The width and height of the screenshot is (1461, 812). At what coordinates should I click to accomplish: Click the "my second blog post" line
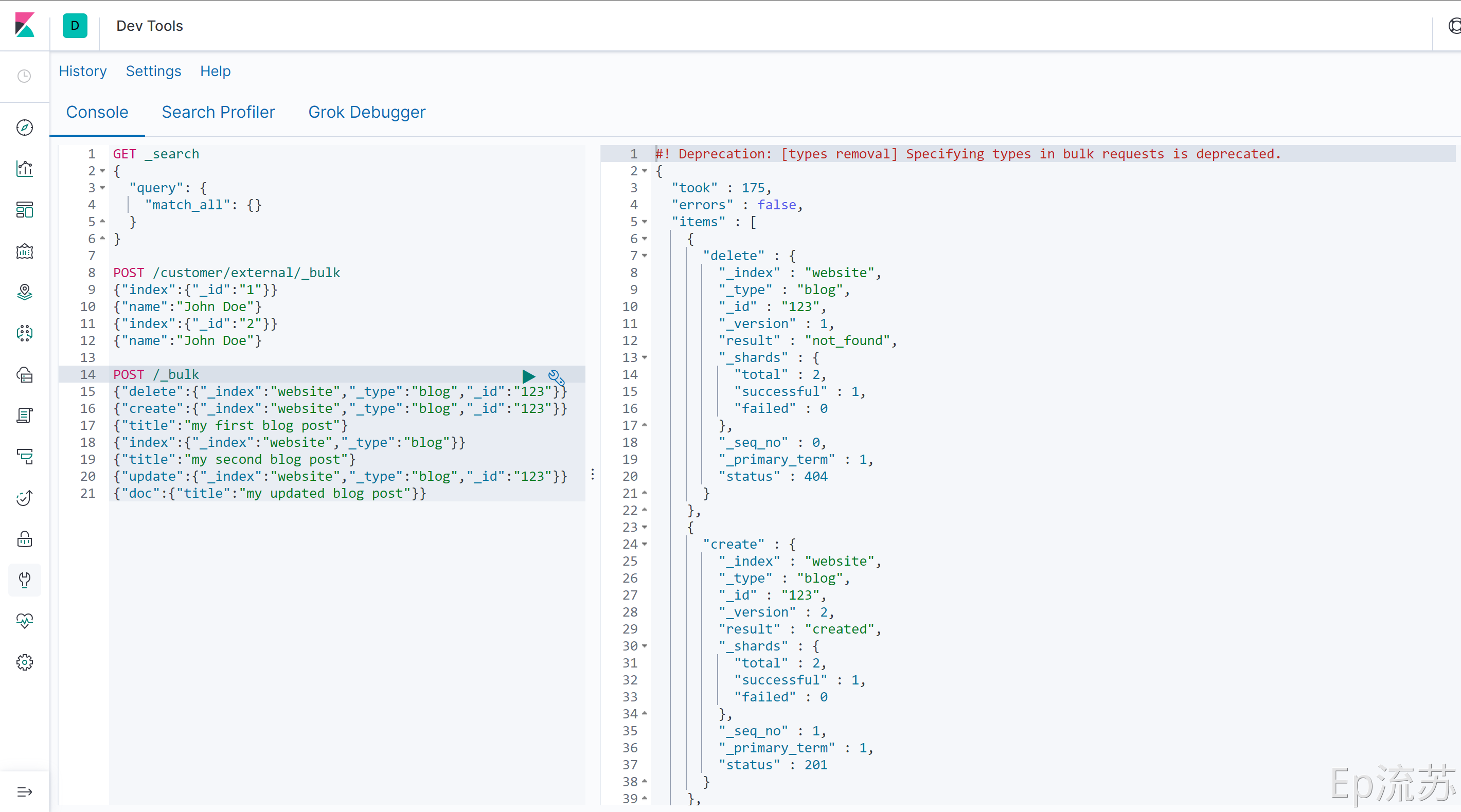coord(234,459)
